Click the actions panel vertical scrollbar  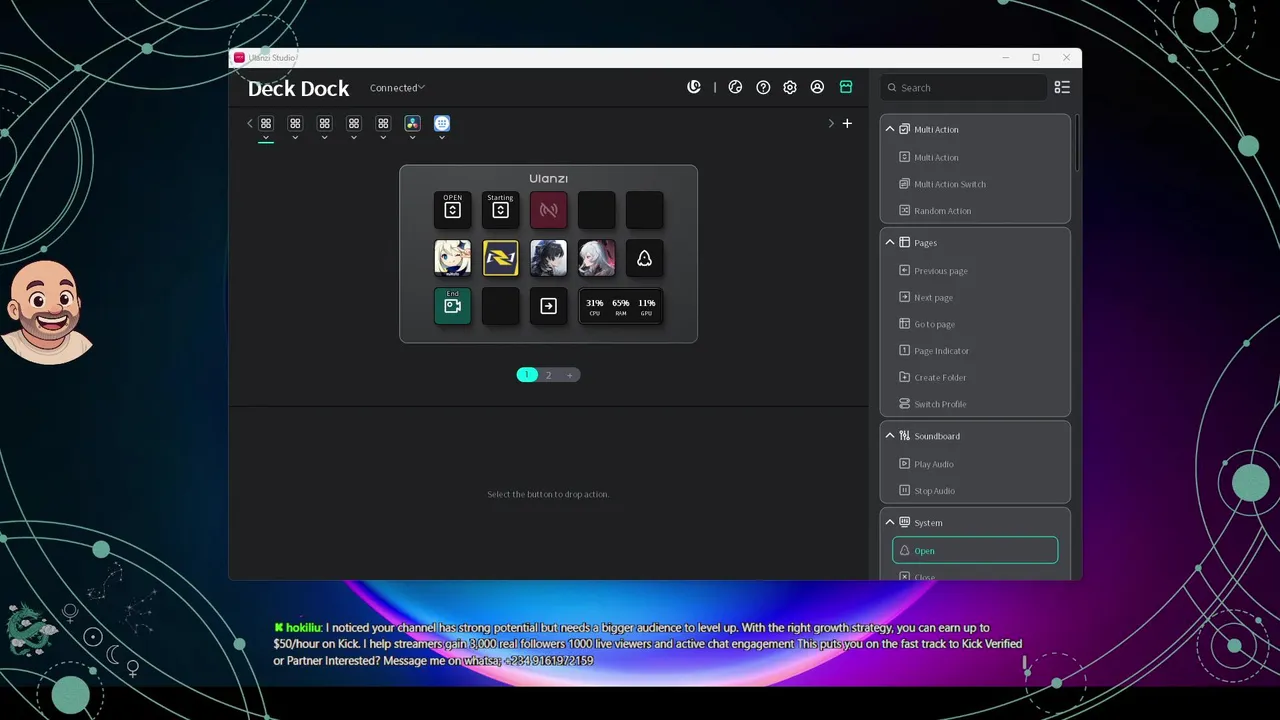click(x=1077, y=142)
